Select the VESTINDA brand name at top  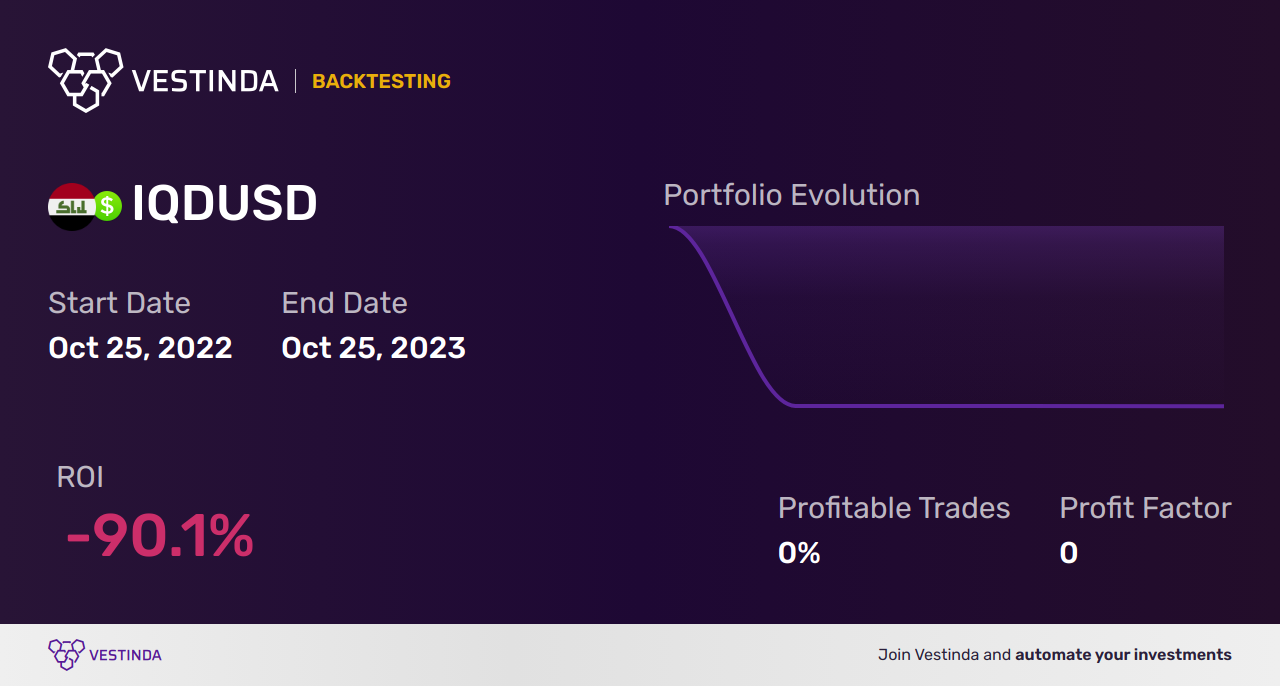point(205,81)
